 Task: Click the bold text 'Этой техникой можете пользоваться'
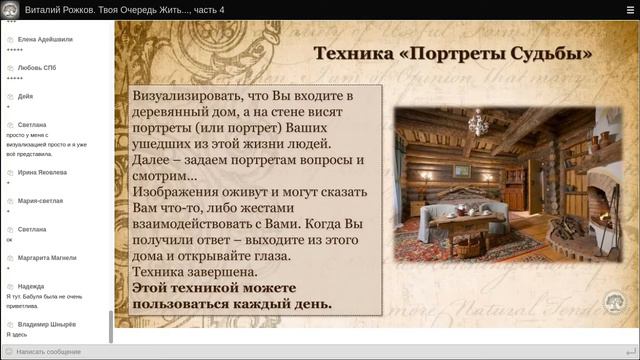pyautogui.click(x=232, y=296)
